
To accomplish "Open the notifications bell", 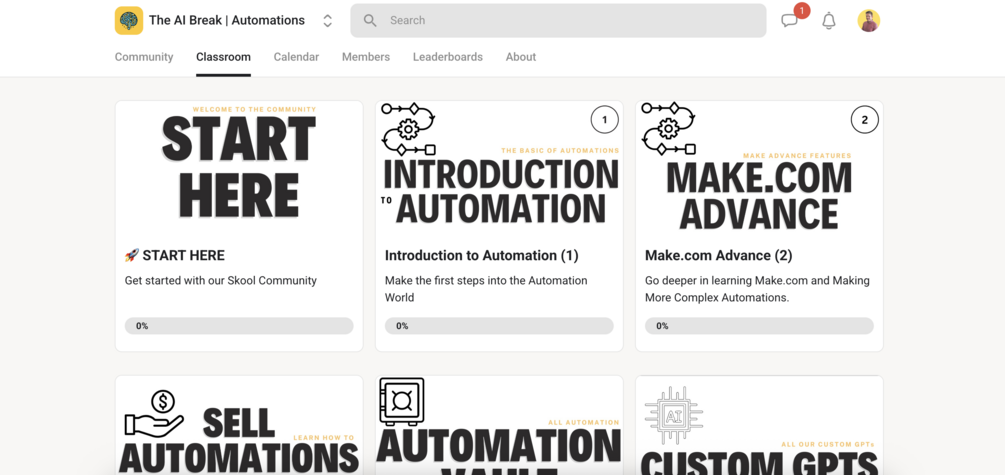I will 829,21.
